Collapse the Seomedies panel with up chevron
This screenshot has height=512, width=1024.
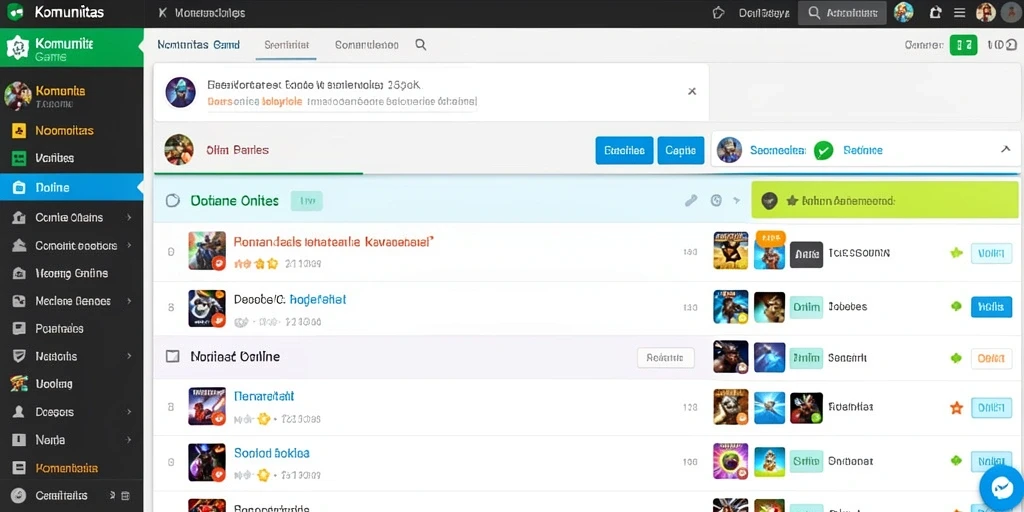tap(1006, 150)
